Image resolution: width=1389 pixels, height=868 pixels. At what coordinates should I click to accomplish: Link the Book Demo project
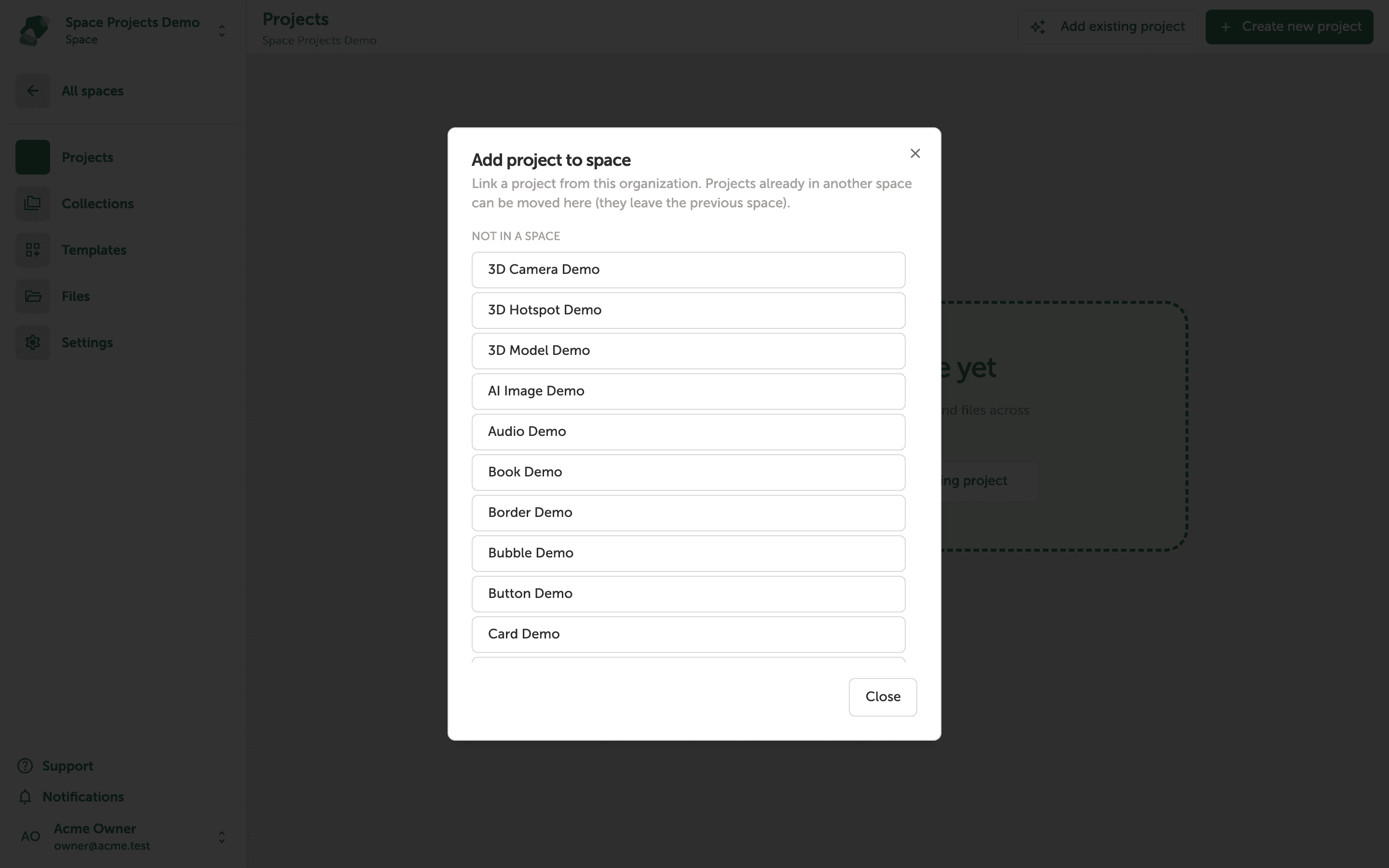coord(688,473)
